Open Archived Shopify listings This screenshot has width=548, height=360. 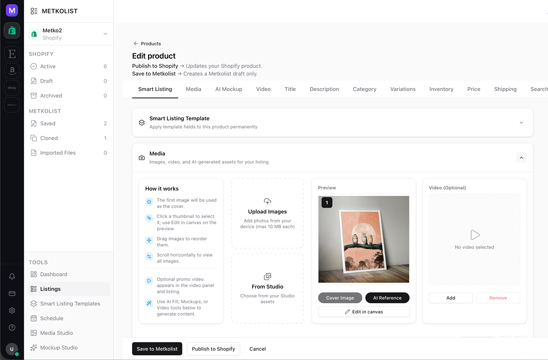[x=68, y=96]
